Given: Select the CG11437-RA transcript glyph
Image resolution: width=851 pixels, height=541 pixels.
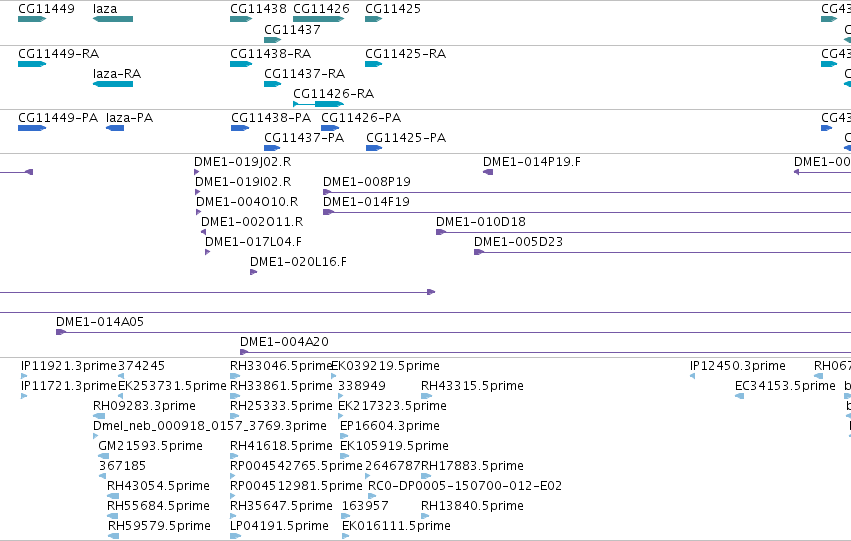Looking at the screenshot, I should click(x=272, y=84).
